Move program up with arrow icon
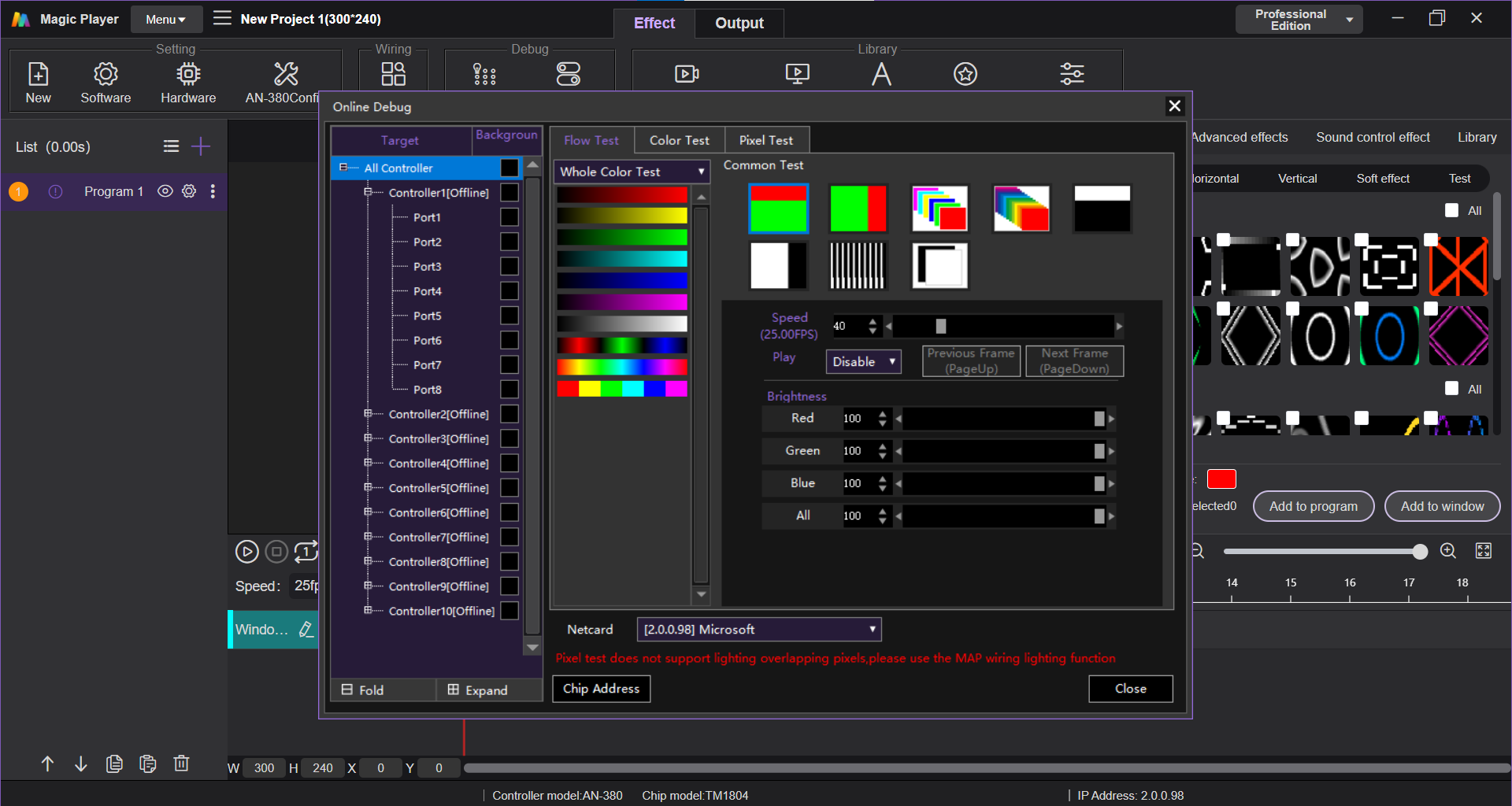Image resolution: width=1512 pixels, height=806 pixels. click(47, 763)
